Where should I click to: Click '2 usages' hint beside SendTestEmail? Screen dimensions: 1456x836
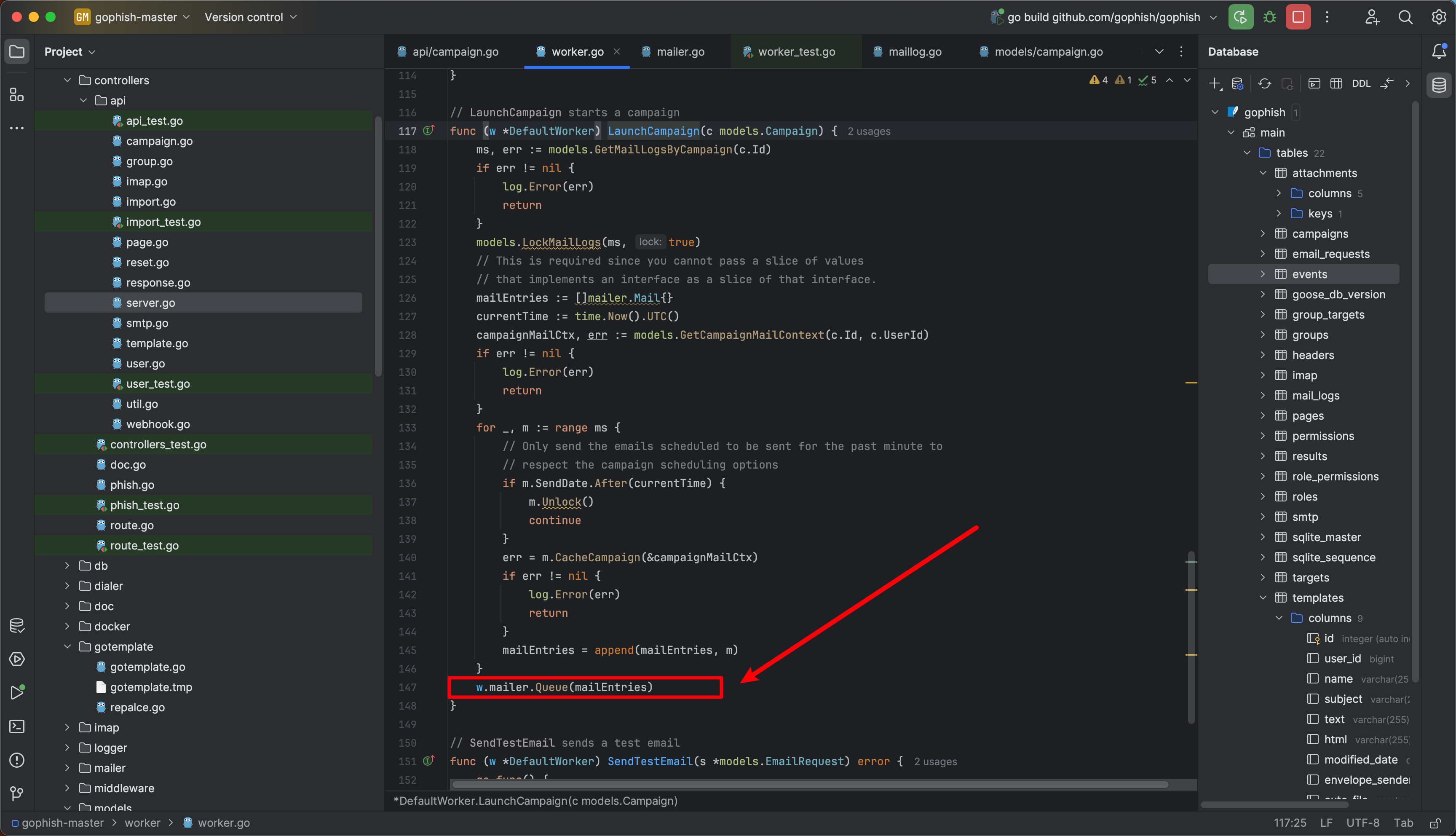tap(935, 761)
